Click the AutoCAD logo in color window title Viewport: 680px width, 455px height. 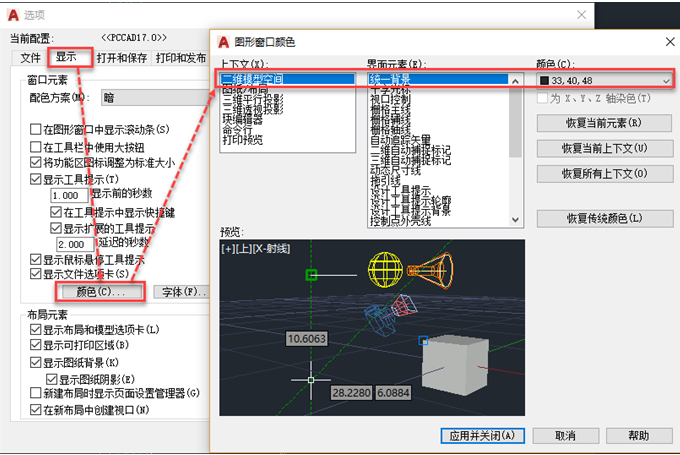pos(225,42)
